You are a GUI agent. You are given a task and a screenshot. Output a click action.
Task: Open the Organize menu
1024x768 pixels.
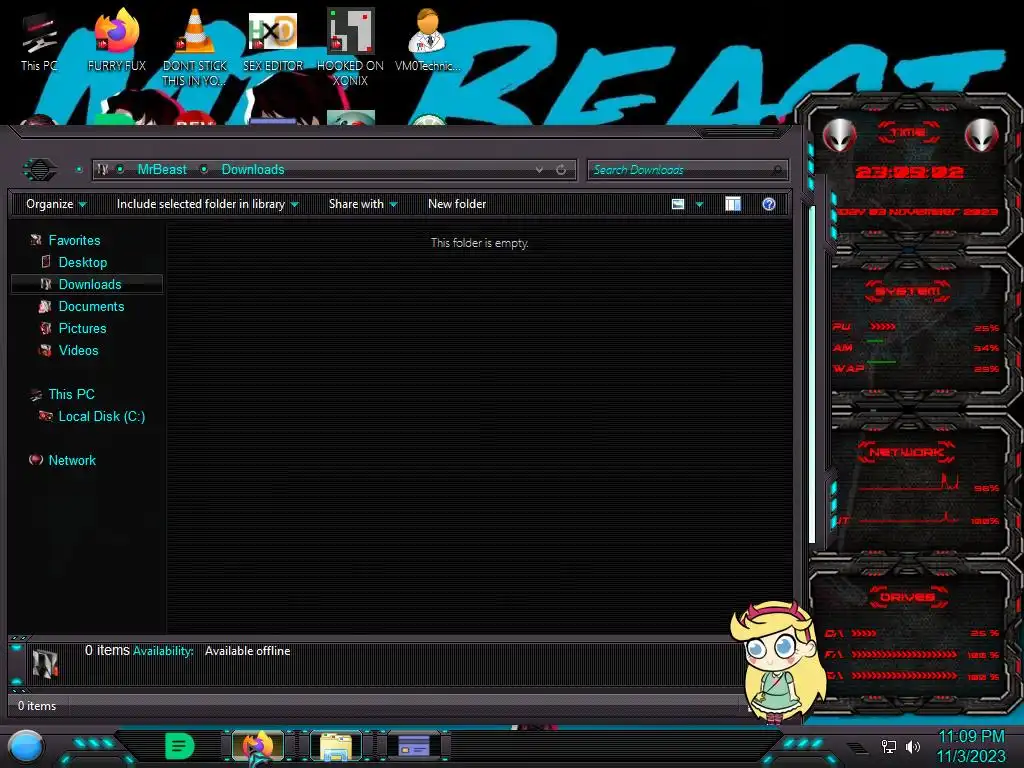click(56, 204)
